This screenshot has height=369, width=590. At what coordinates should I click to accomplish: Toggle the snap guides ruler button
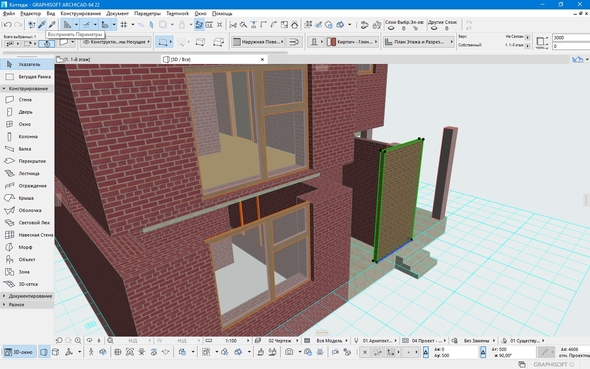click(67, 25)
